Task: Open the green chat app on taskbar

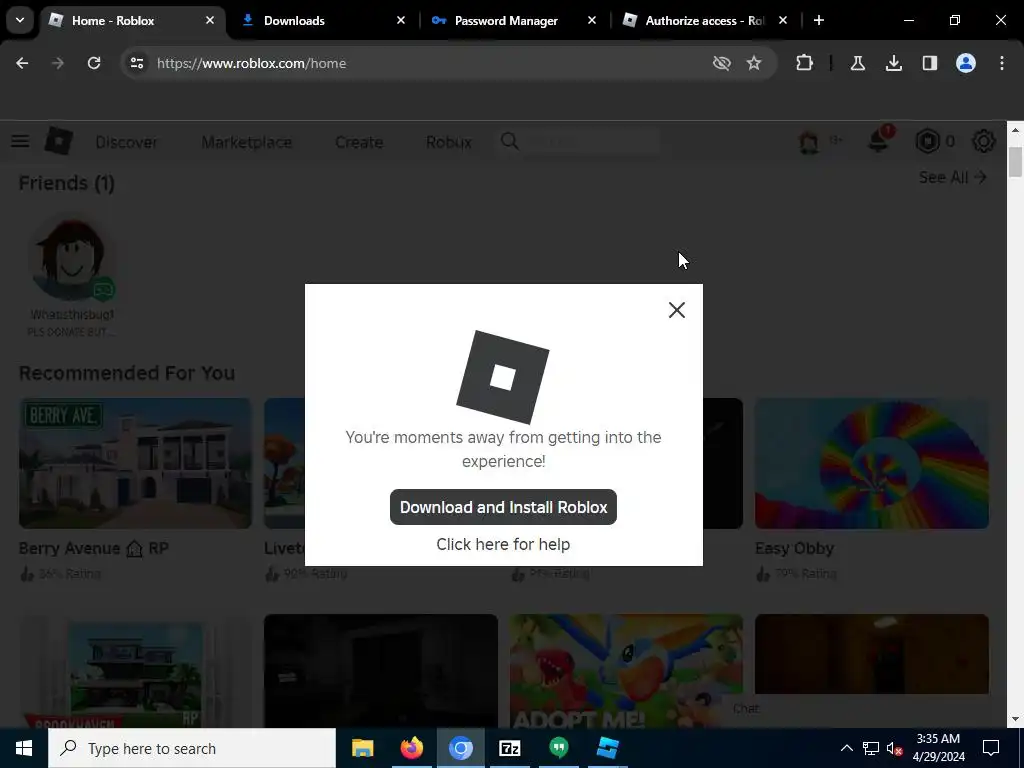Action: (558, 748)
